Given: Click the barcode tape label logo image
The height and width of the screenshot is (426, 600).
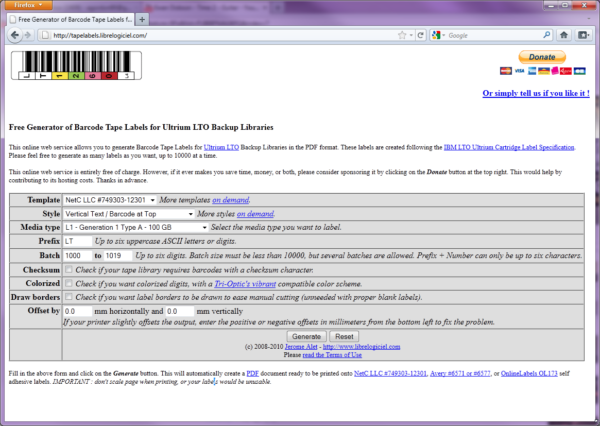Looking at the screenshot, I should pos(77,65).
